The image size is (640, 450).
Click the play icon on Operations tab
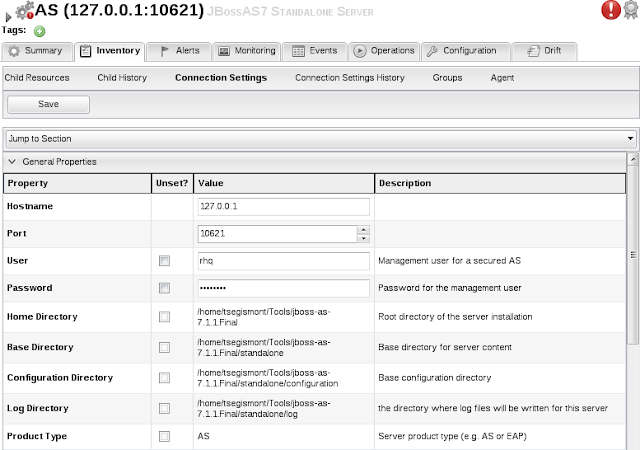[360, 51]
